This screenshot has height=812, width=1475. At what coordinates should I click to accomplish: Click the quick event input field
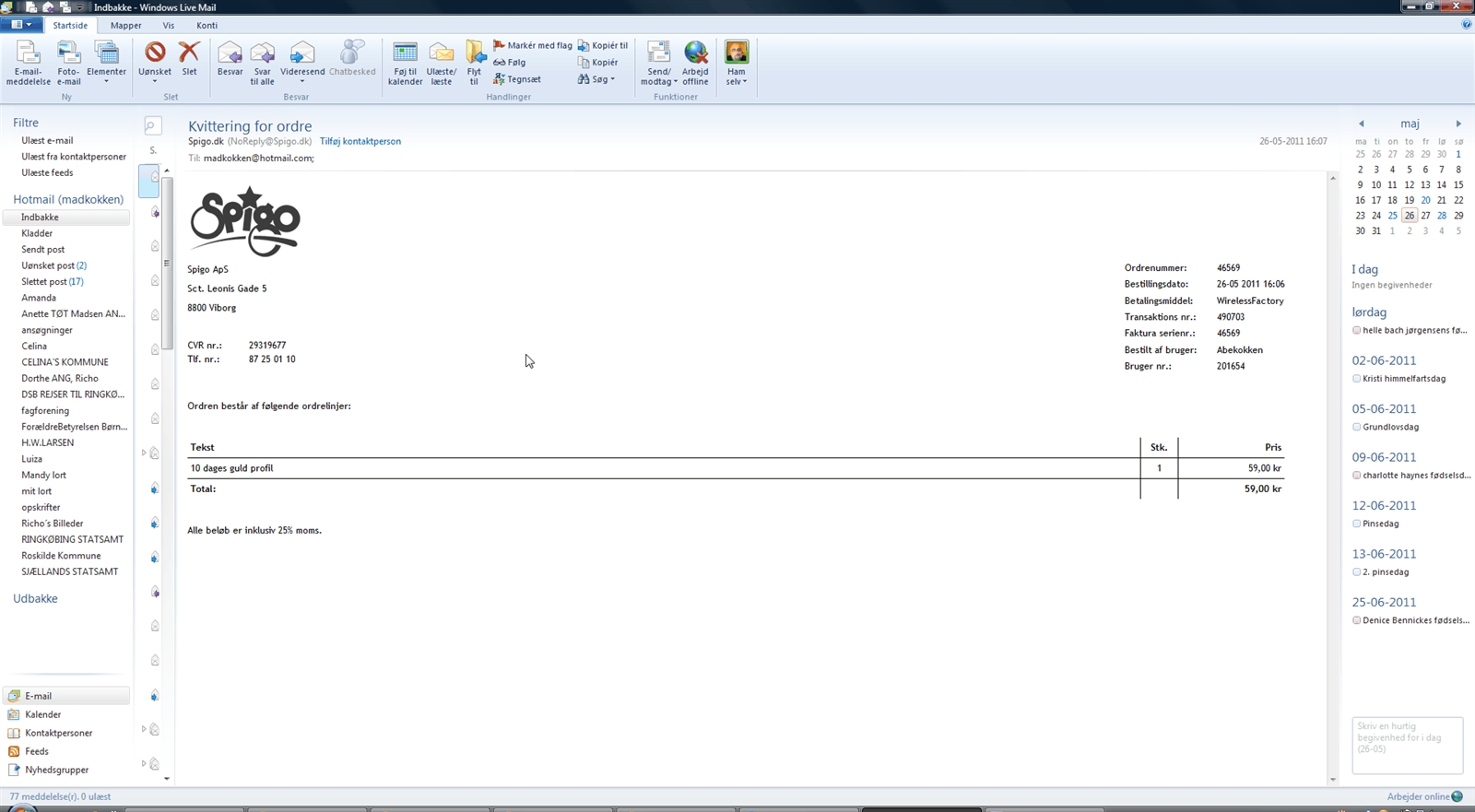coord(1406,745)
